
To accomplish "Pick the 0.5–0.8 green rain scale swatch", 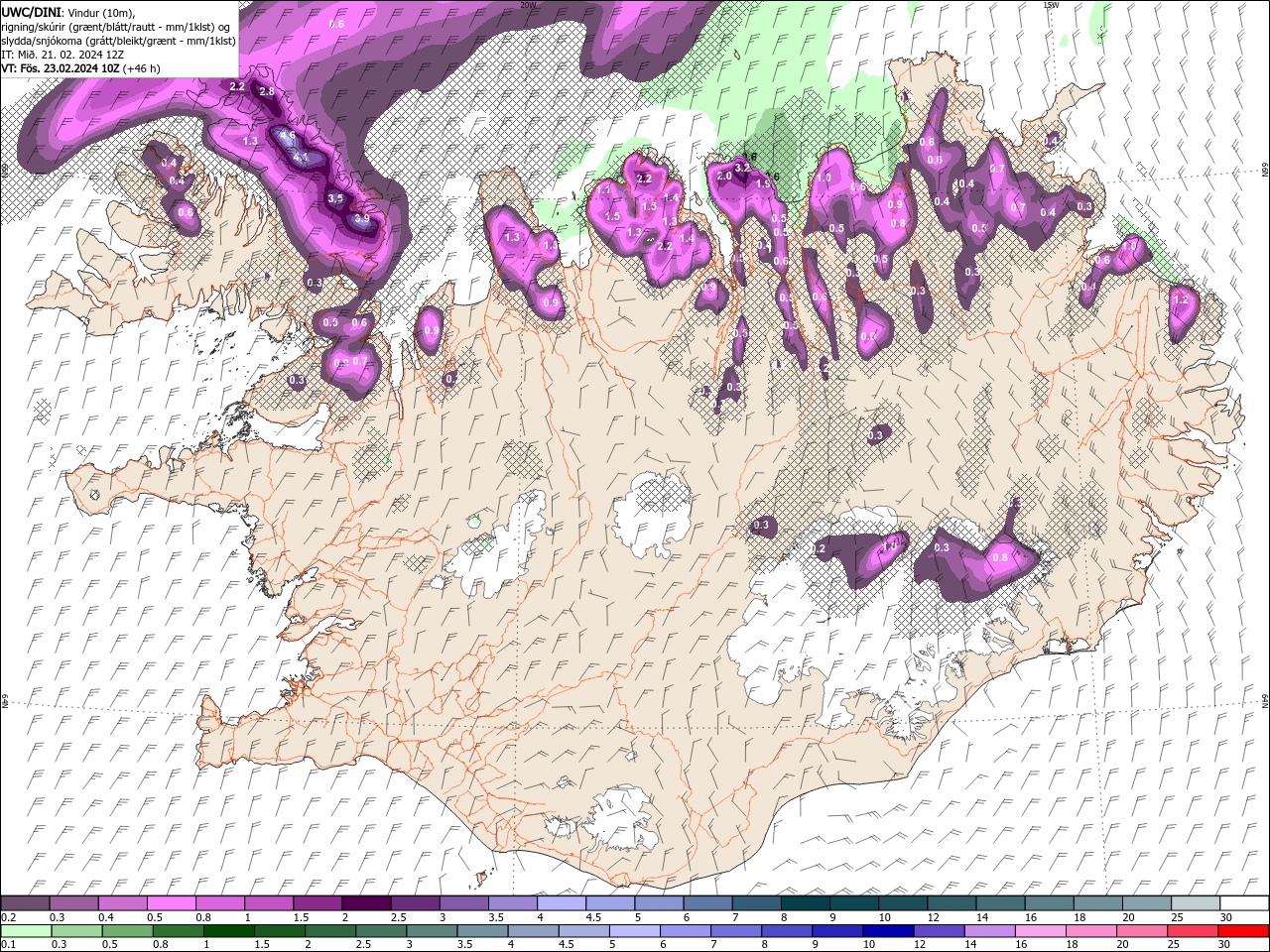I will pos(128,931).
